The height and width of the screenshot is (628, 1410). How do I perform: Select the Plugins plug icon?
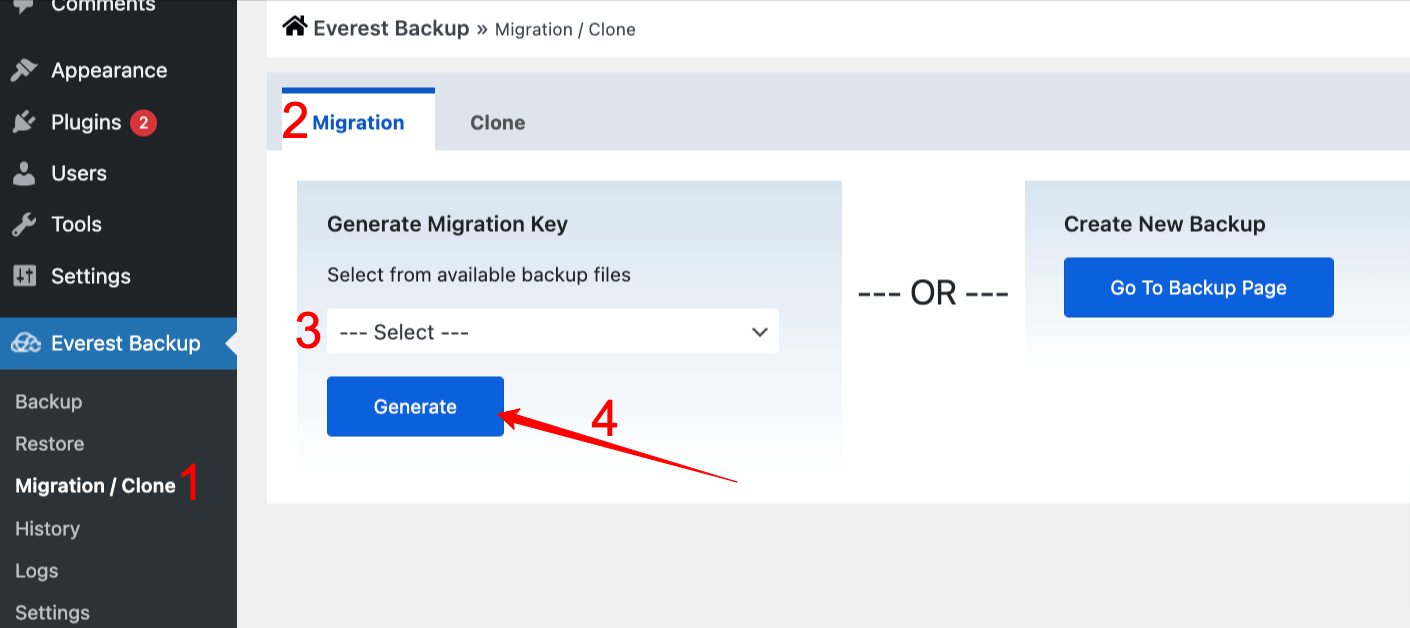click(24, 122)
